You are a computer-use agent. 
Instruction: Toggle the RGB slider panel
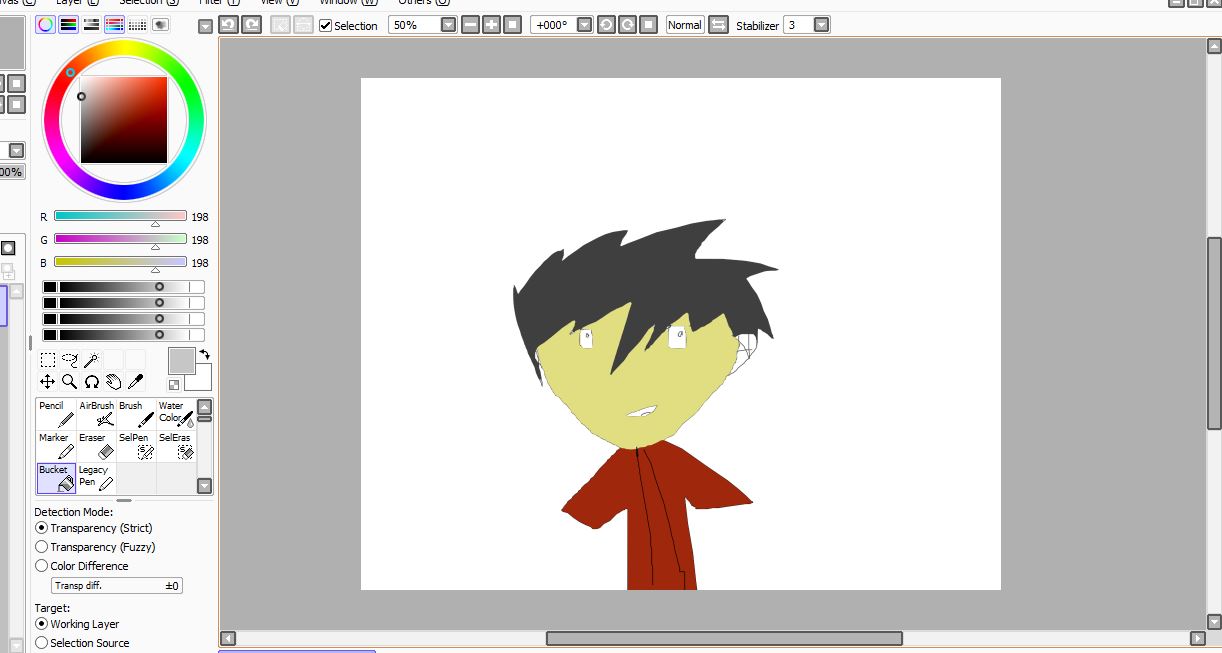pyautogui.click(x=69, y=25)
